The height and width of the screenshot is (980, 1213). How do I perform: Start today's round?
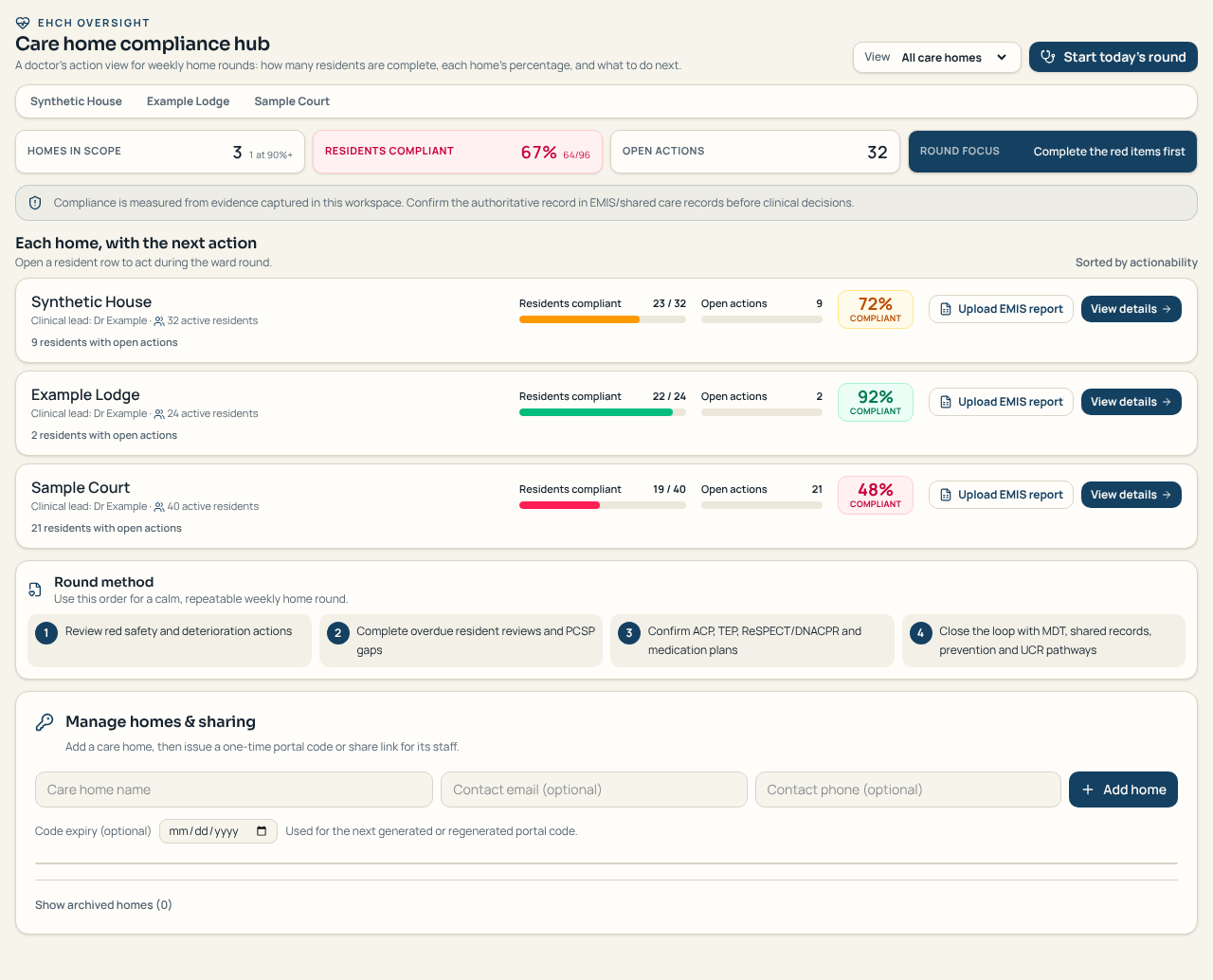coord(1113,57)
